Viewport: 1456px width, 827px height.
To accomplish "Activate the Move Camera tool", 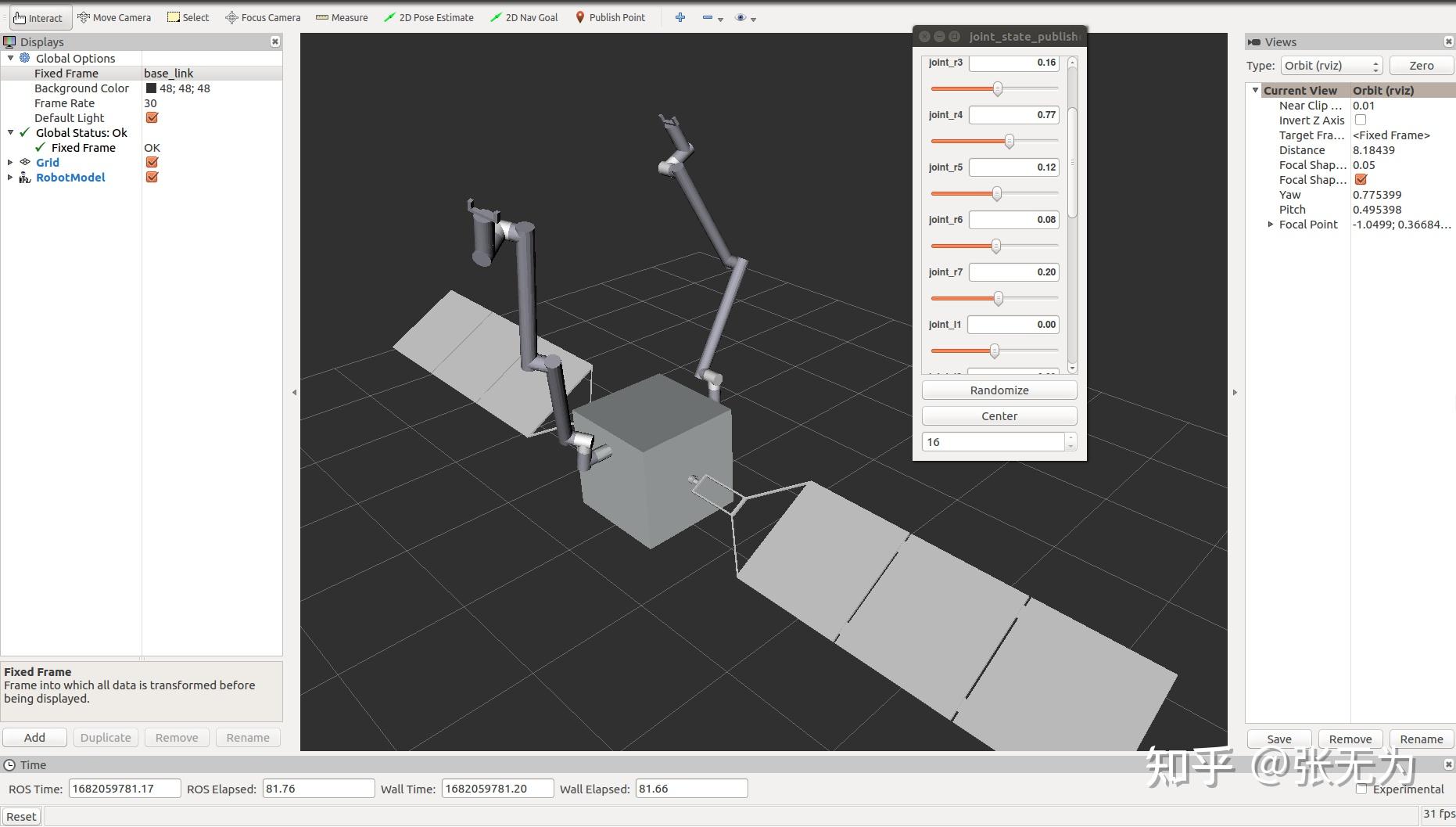I will coord(114,16).
